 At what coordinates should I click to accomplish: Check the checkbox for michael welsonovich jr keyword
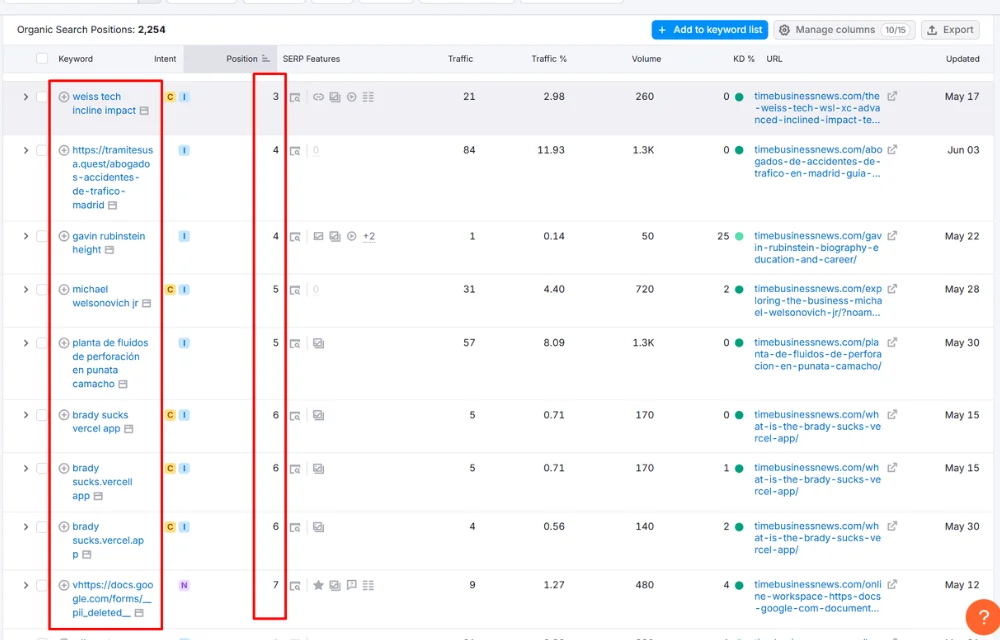point(44,289)
